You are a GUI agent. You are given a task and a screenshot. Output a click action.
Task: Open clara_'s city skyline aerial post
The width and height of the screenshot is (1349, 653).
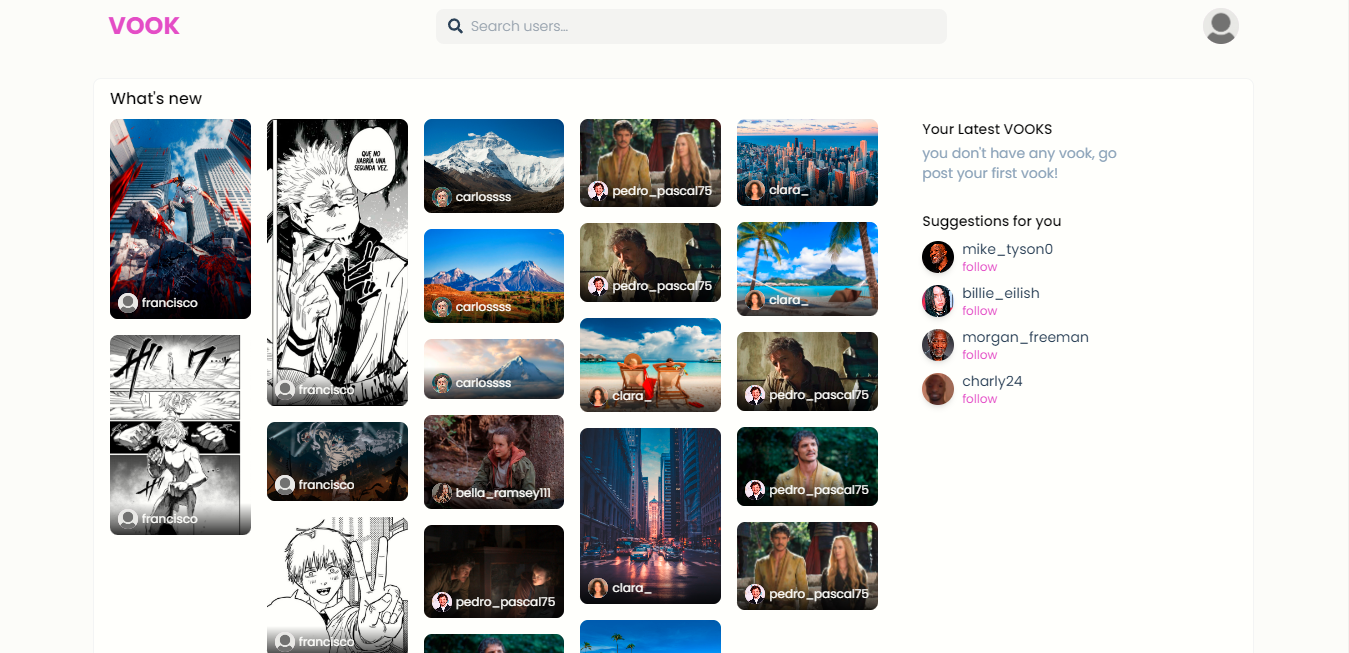pyautogui.click(x=807, y=162)
